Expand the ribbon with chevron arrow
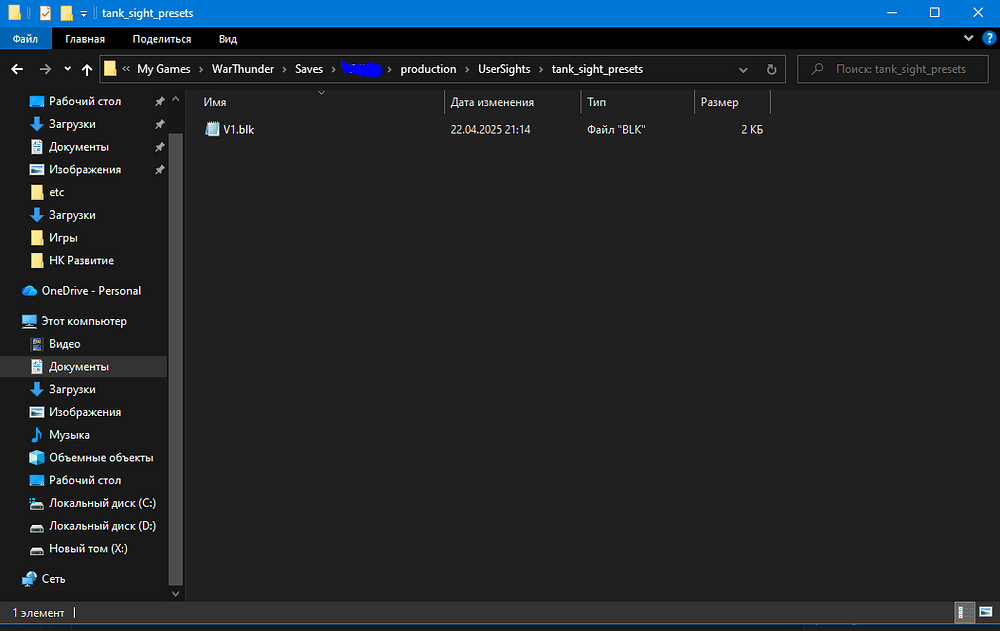 pyautogui.click(x=968, y=38)
